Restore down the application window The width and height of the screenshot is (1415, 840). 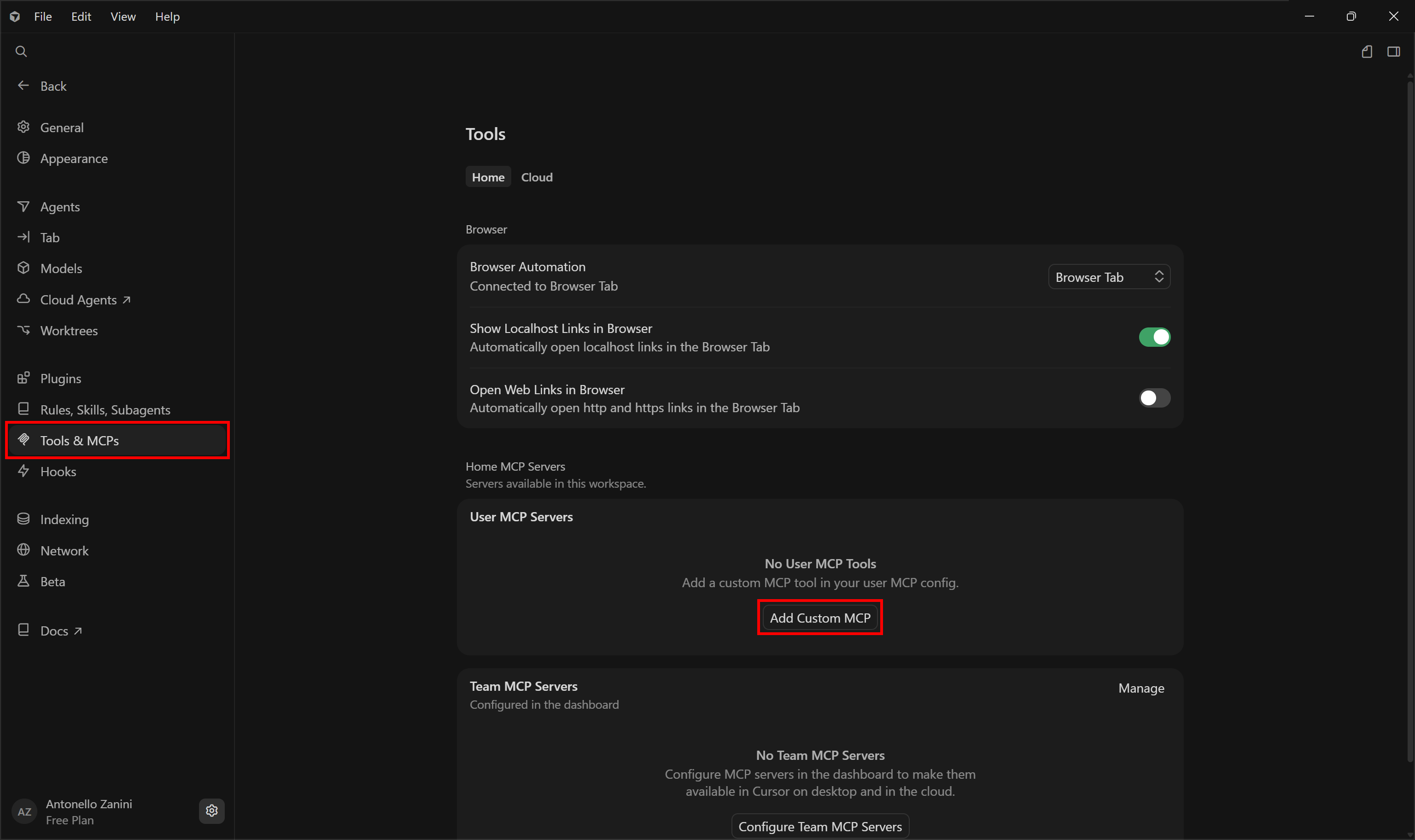pyautogui.click(x=1351, y=17)
